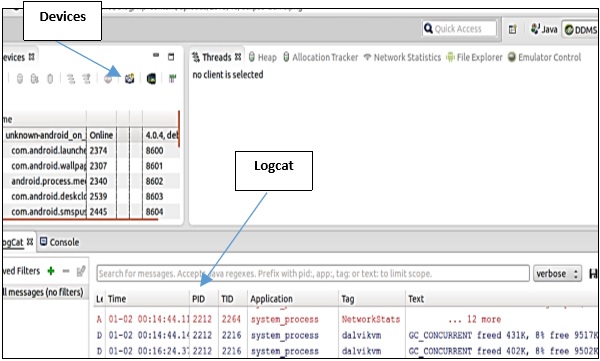Screen dimensions: 600x361
Task: Focus the Quick Access search field
Action: pyautogui.click(x=459, y=29)
